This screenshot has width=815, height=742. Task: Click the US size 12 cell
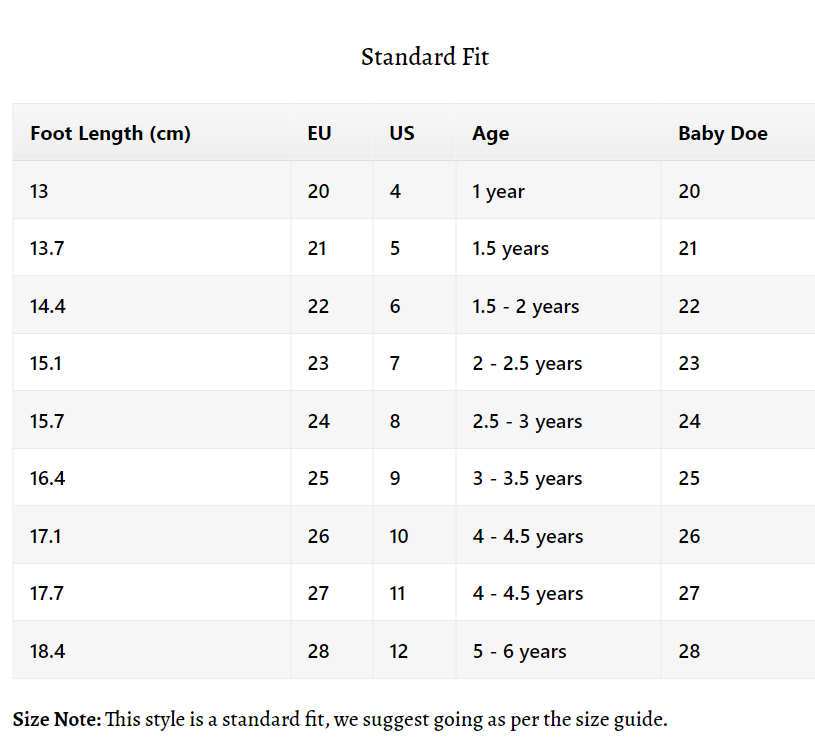point(399,651)
